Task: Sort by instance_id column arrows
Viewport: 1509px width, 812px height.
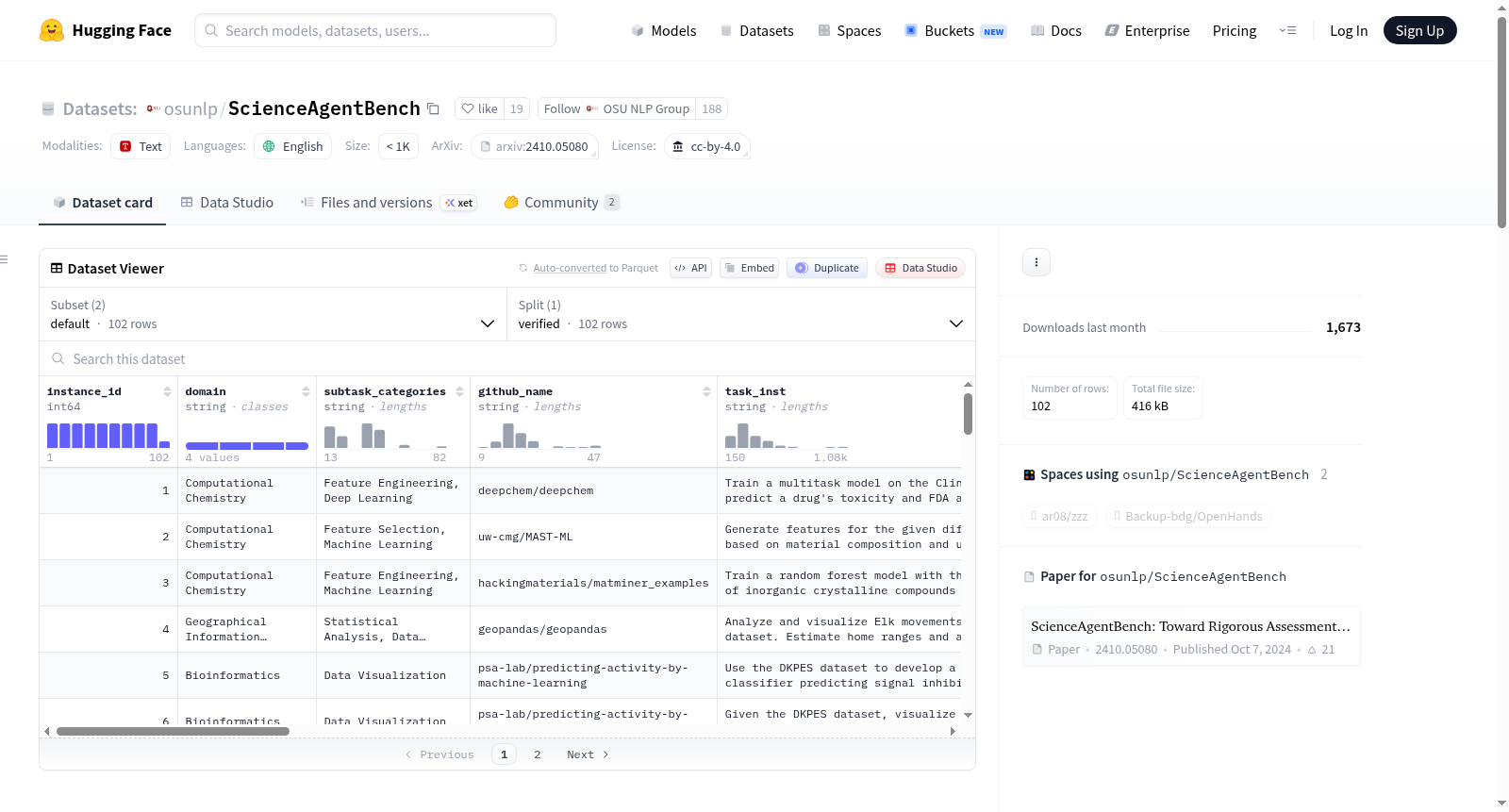Action: point(167,391)
